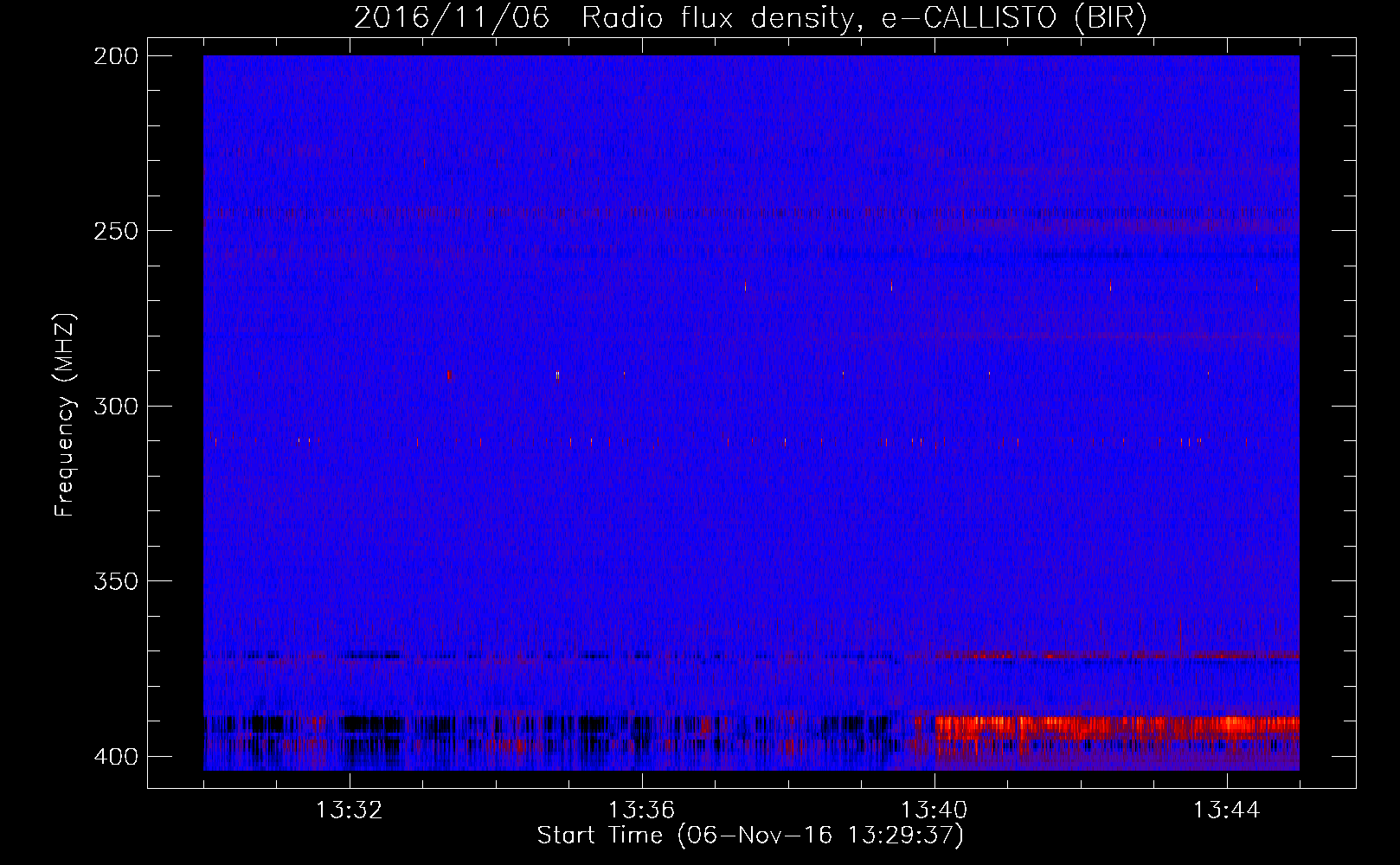1400x865 pixels.
Task: Click the 'Start Time (06-Nov-16 13:29:37)' label
Action: point(750,836)
